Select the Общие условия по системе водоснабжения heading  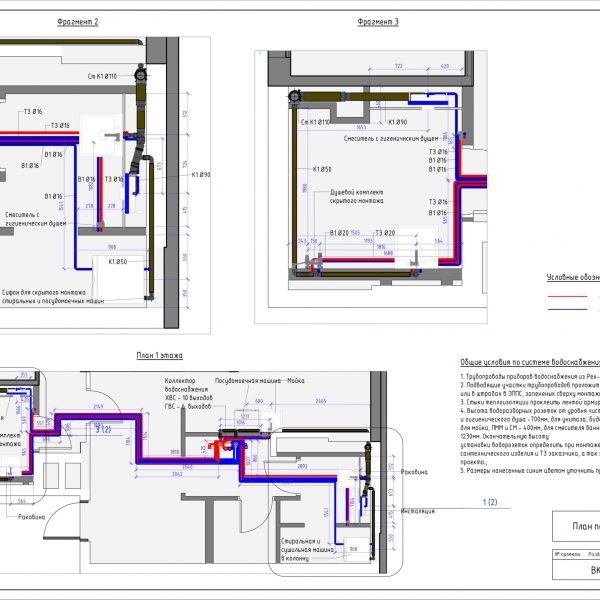(530, 362)
